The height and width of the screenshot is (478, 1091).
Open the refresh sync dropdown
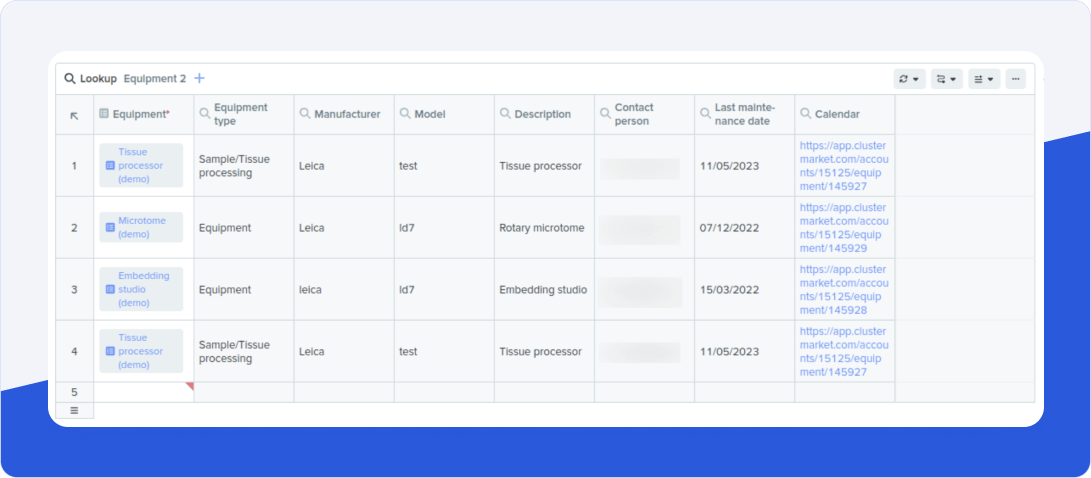[909, 79]
